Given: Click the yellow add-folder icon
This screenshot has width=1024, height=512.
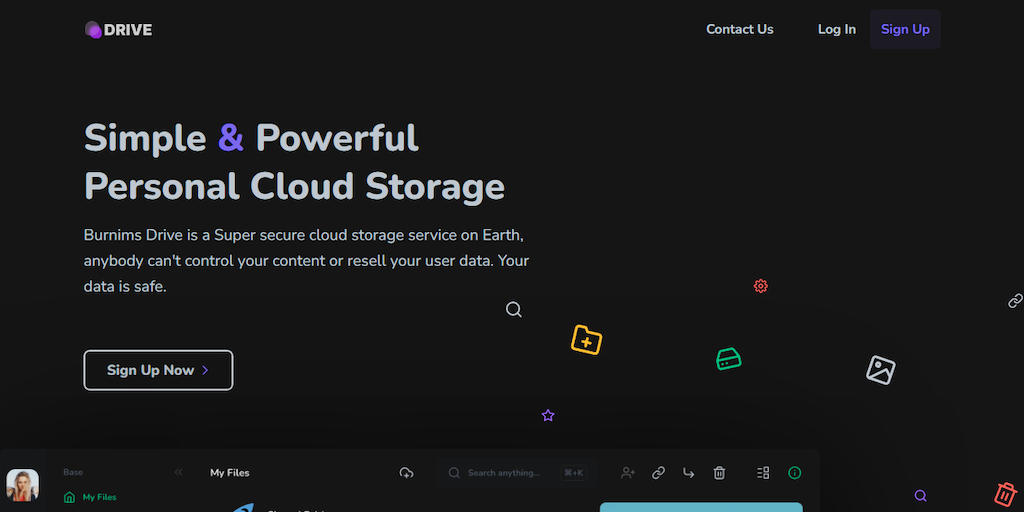Looking at the screenshot, I should tap(586, 340).
